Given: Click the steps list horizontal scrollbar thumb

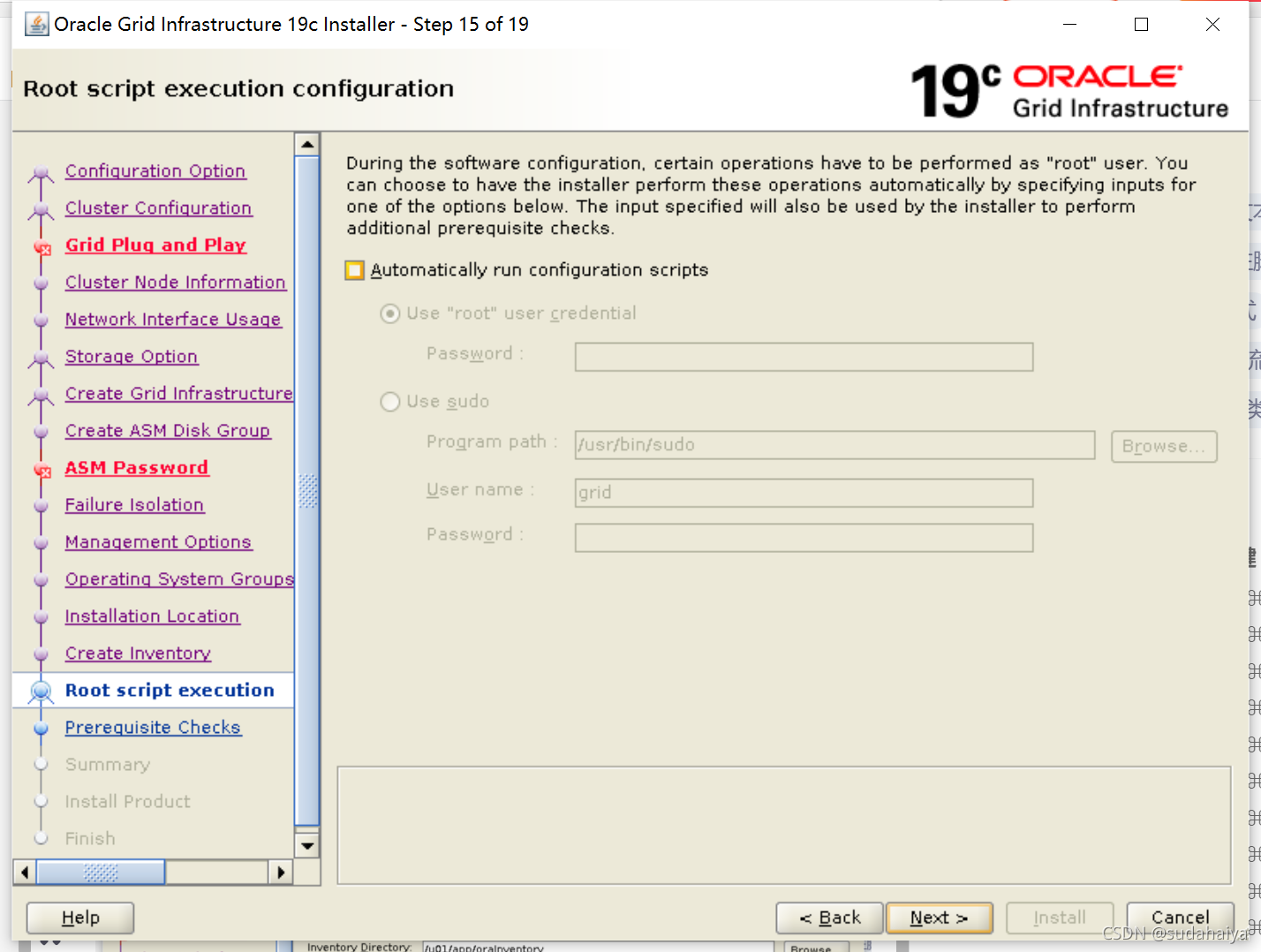Looking at the screenshot, I should coord(101,873).
